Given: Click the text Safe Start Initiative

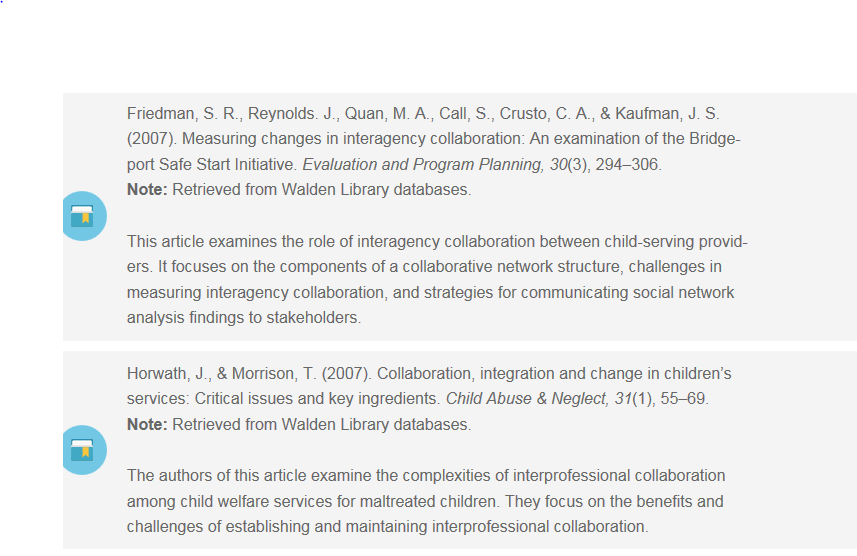Looking at the screenshot, I should 227,165.
